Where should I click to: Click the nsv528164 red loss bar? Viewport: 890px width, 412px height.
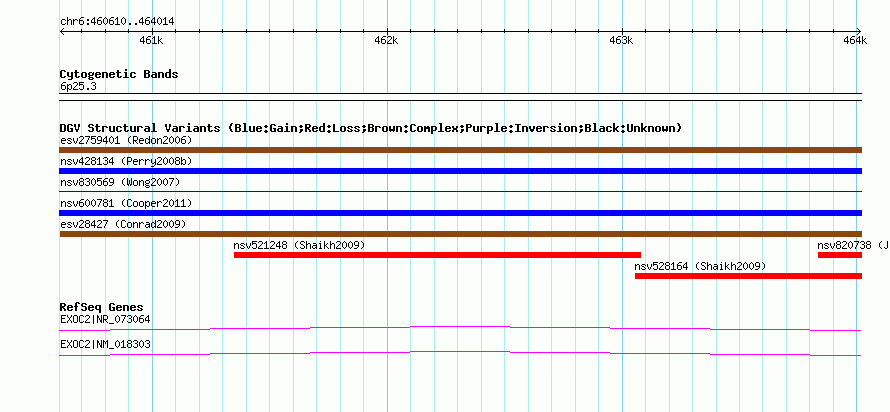click(748, 276)
